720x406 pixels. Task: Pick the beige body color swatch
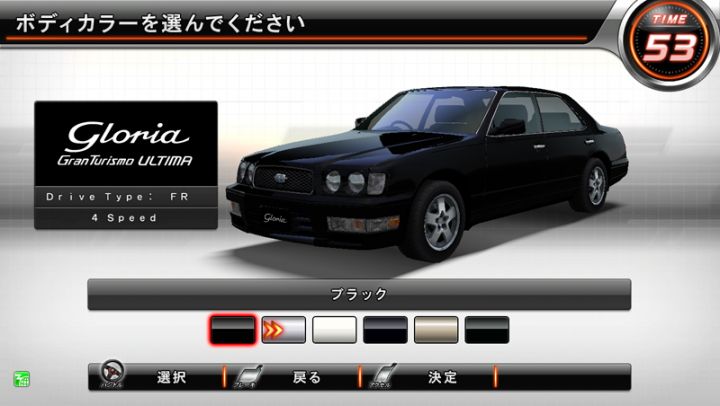[436, 330]
